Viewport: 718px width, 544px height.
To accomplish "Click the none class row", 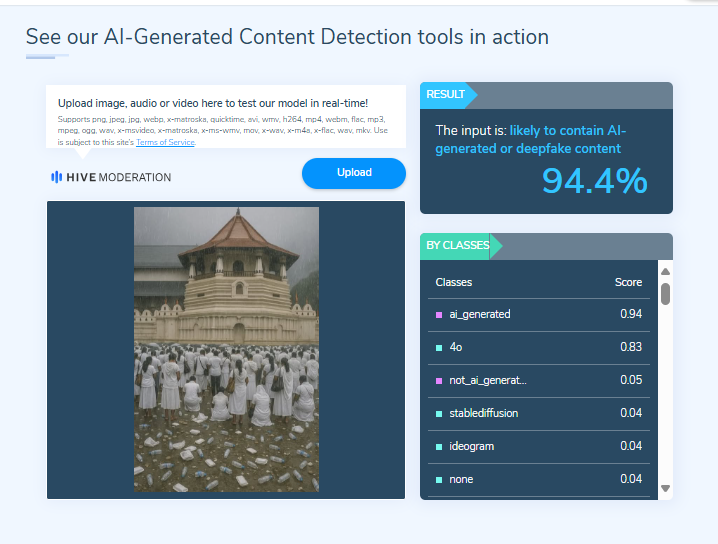I will coord(538,479).
